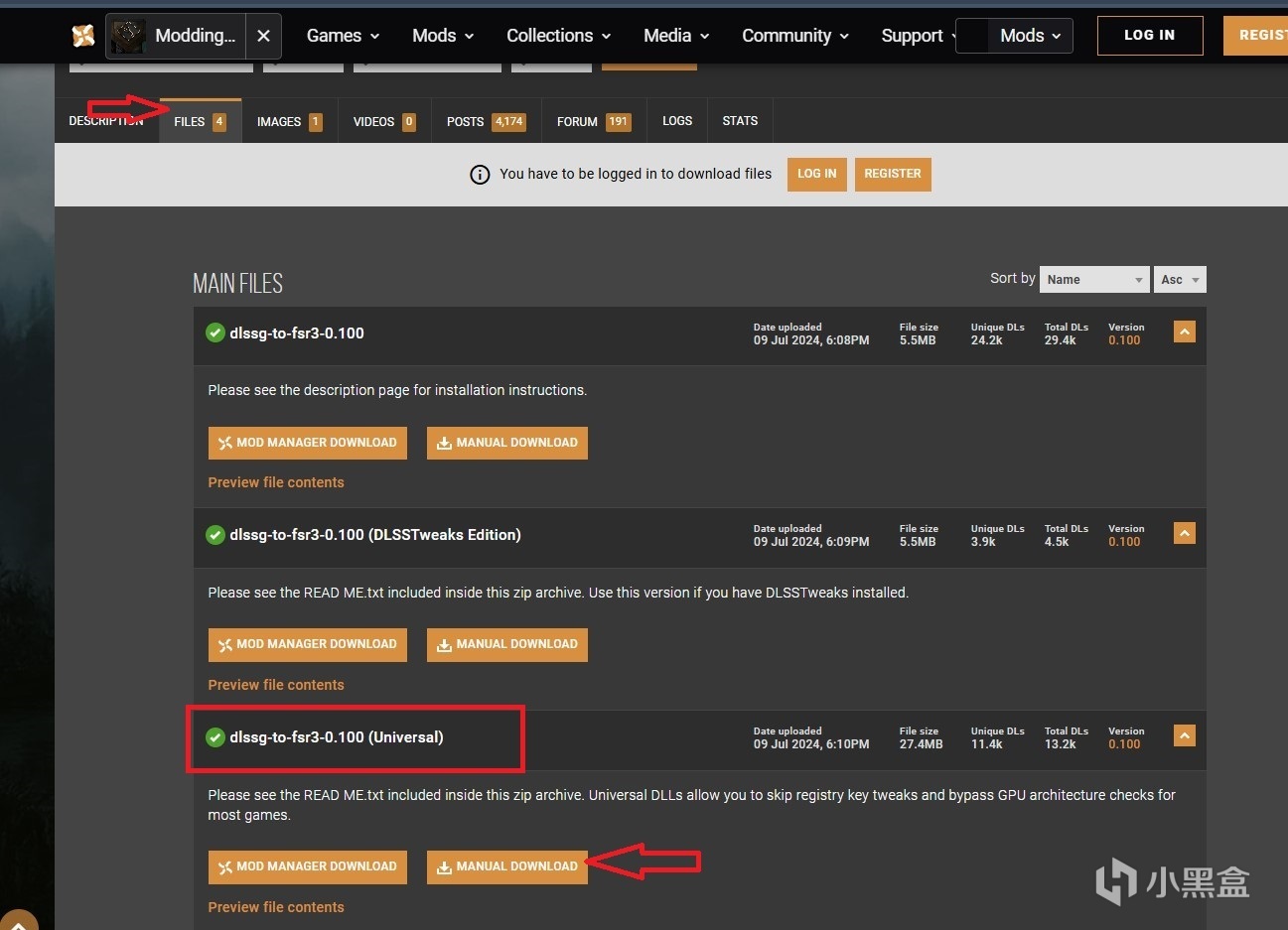The width and height of the screenshot is (1288, 930).
Task: Open the Mods search scope dropdown
Action: 1031,36
